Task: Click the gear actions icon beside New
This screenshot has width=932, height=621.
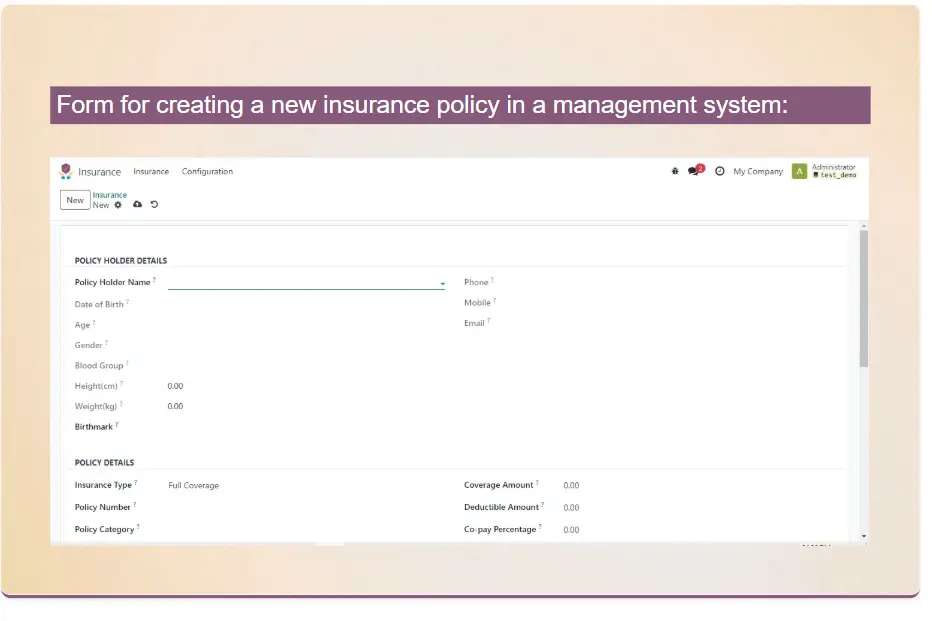Action: tap(118, 205)
